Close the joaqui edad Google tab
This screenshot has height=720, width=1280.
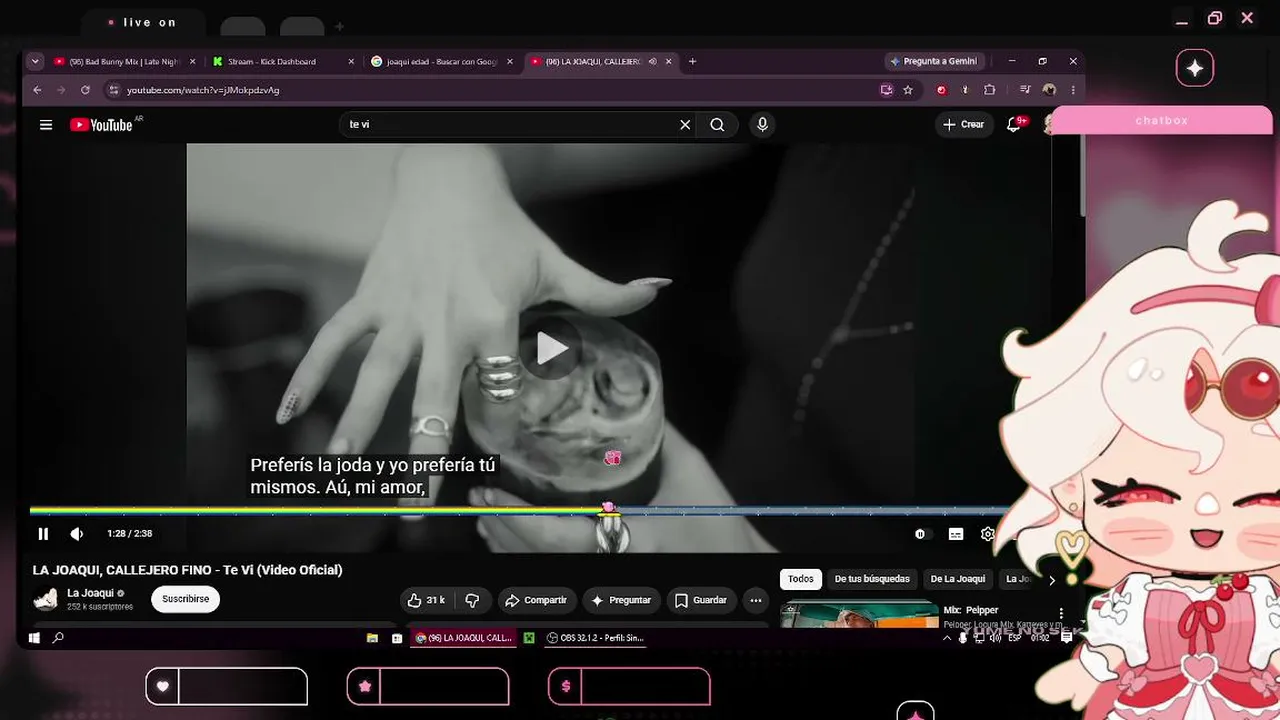click(510, 61)
